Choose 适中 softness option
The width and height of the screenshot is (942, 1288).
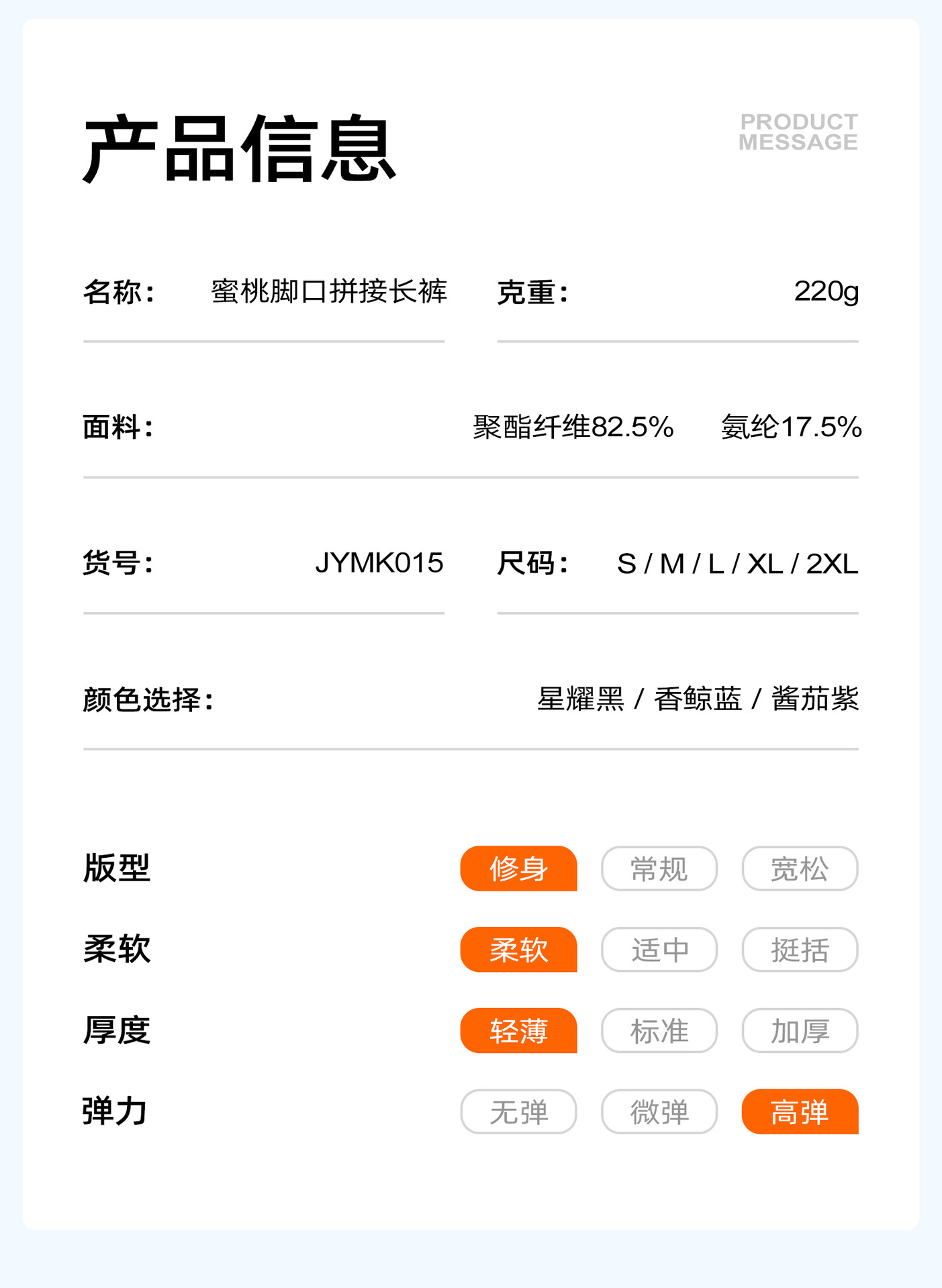click(659, 950)
